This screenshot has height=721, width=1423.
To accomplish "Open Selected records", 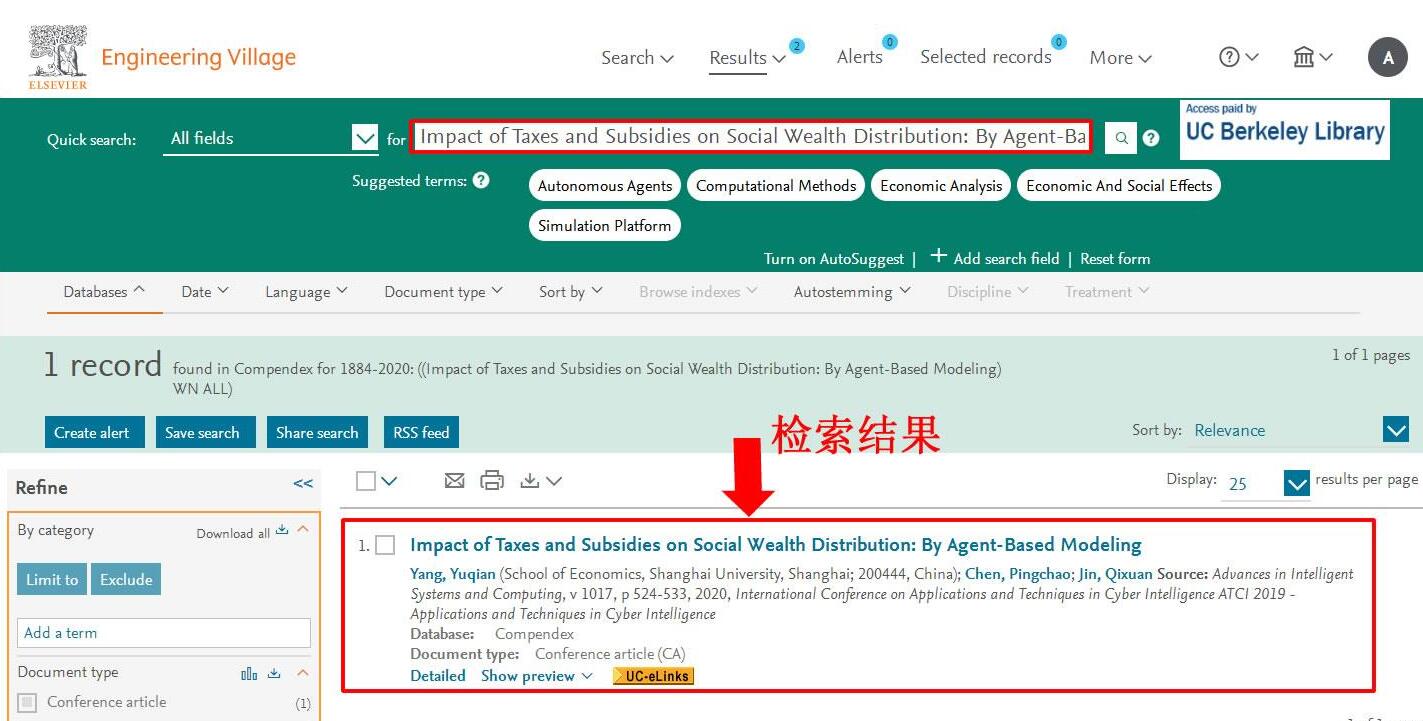I will click(x=986, y=57).
